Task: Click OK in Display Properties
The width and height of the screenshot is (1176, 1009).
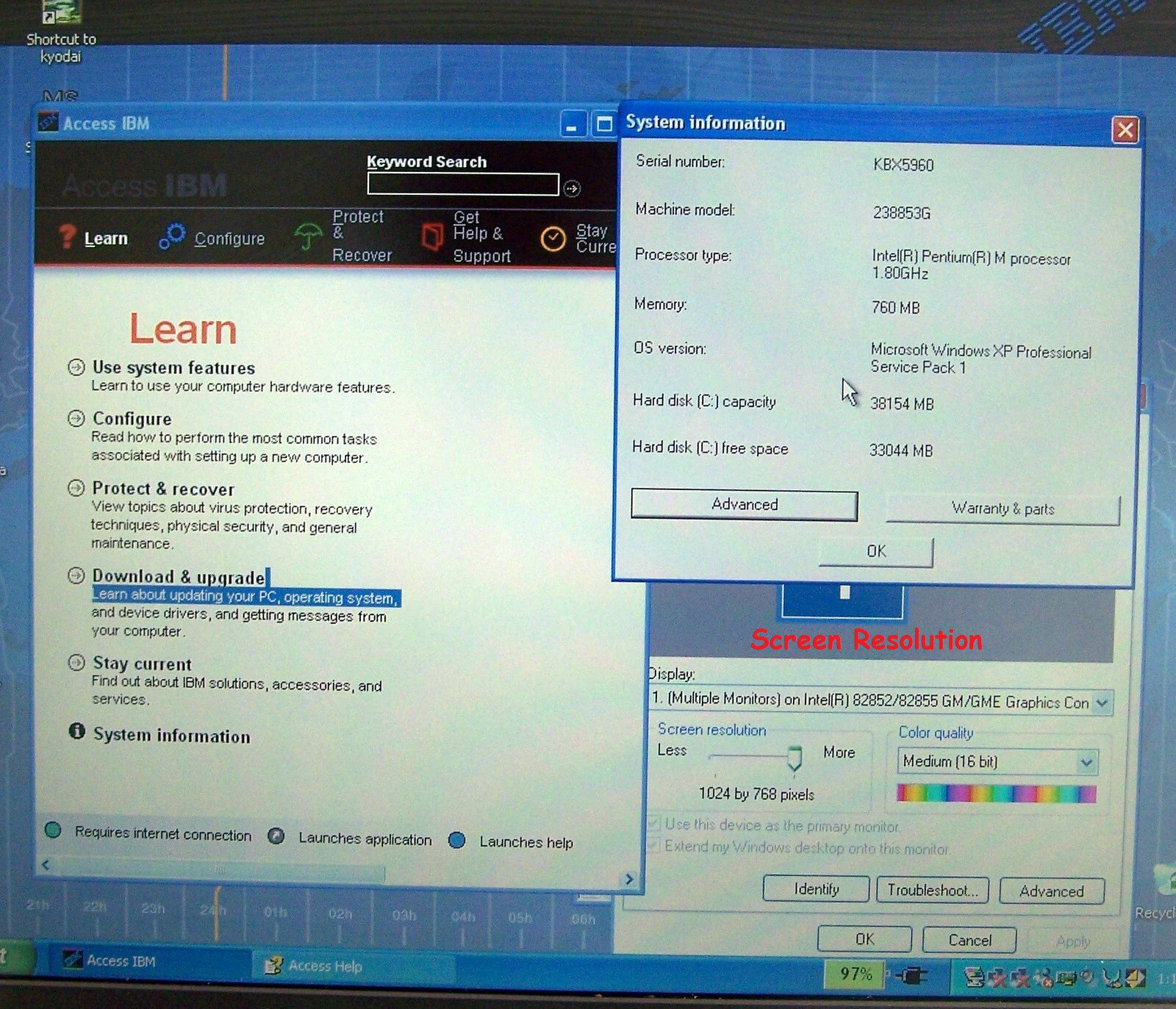Action: [864, 939]
